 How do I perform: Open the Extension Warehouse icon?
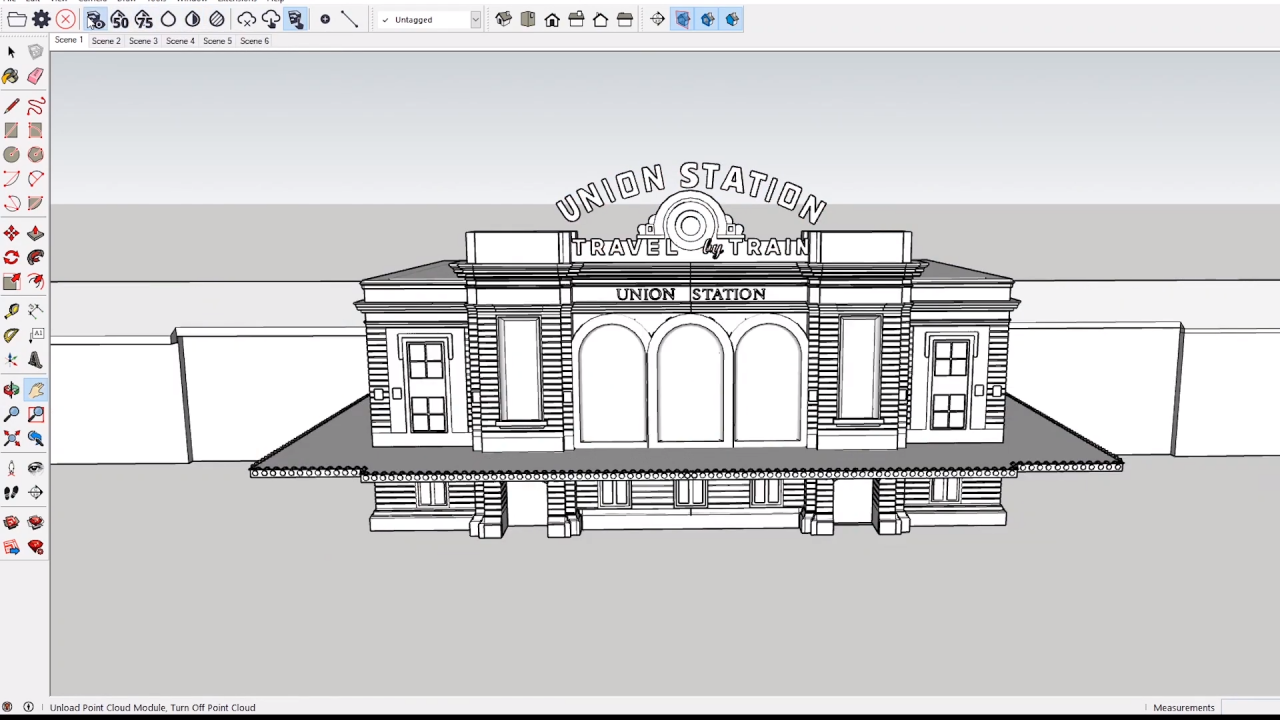click(x=35, y=522)
